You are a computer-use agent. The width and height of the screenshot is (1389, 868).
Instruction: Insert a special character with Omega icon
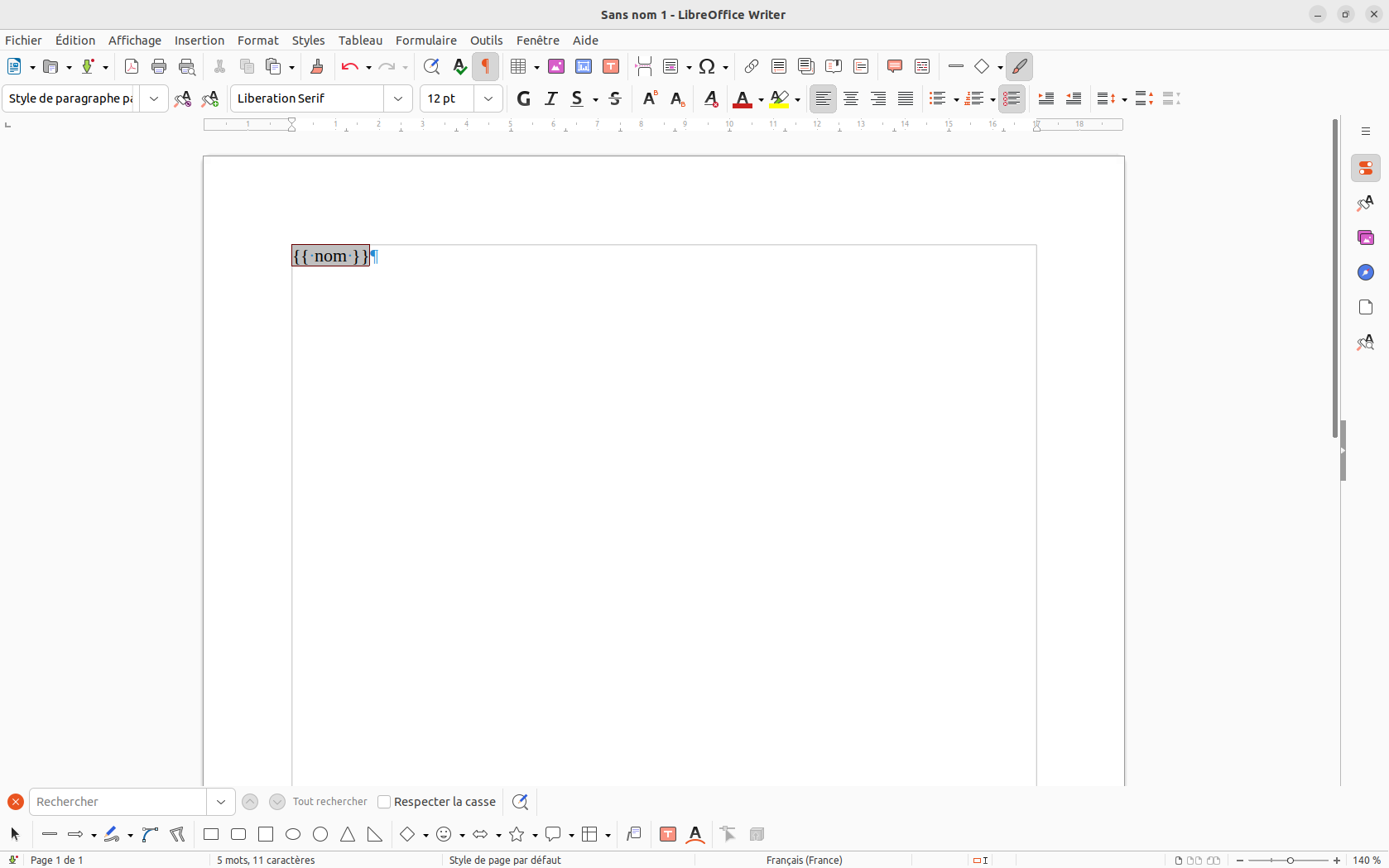tap(708, 66)
